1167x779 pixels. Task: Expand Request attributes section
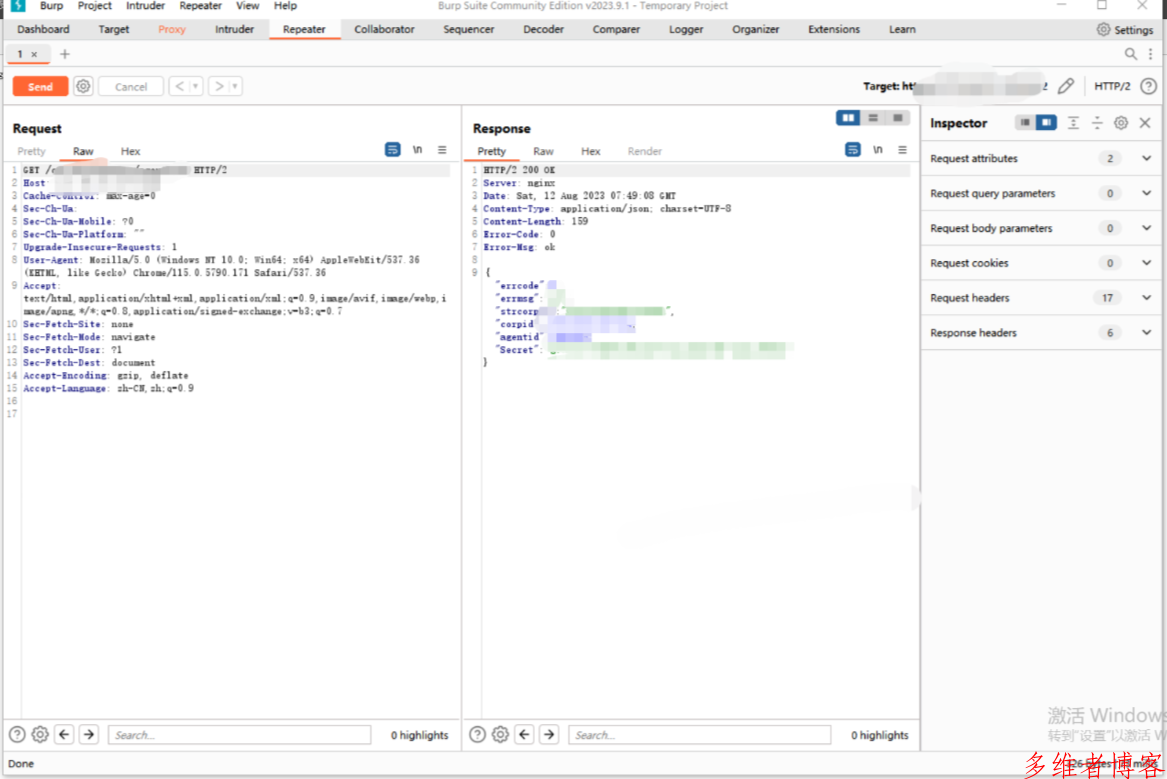[x=1041, y=158]
